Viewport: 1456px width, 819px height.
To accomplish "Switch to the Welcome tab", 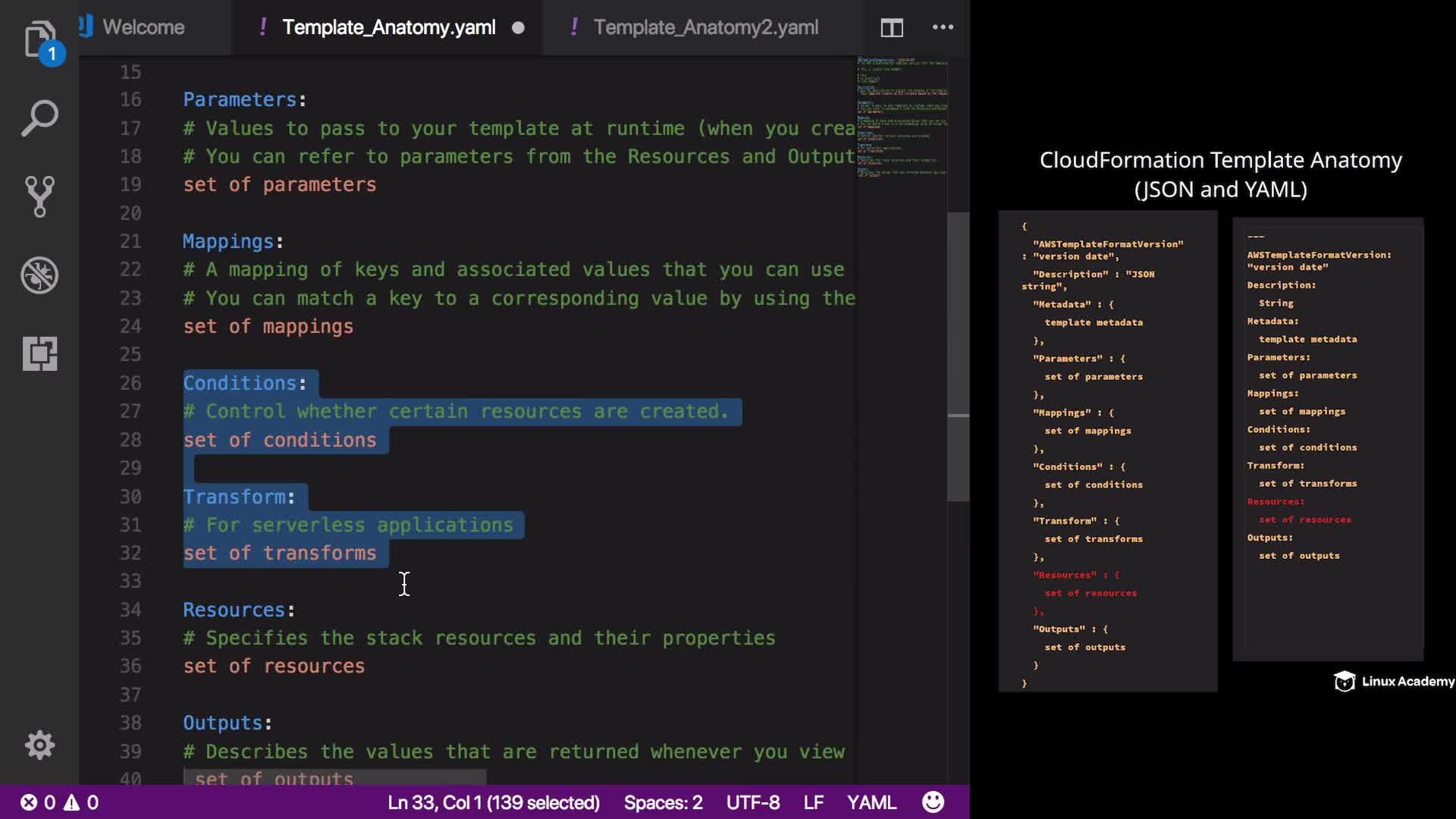I will coord(143,27).
